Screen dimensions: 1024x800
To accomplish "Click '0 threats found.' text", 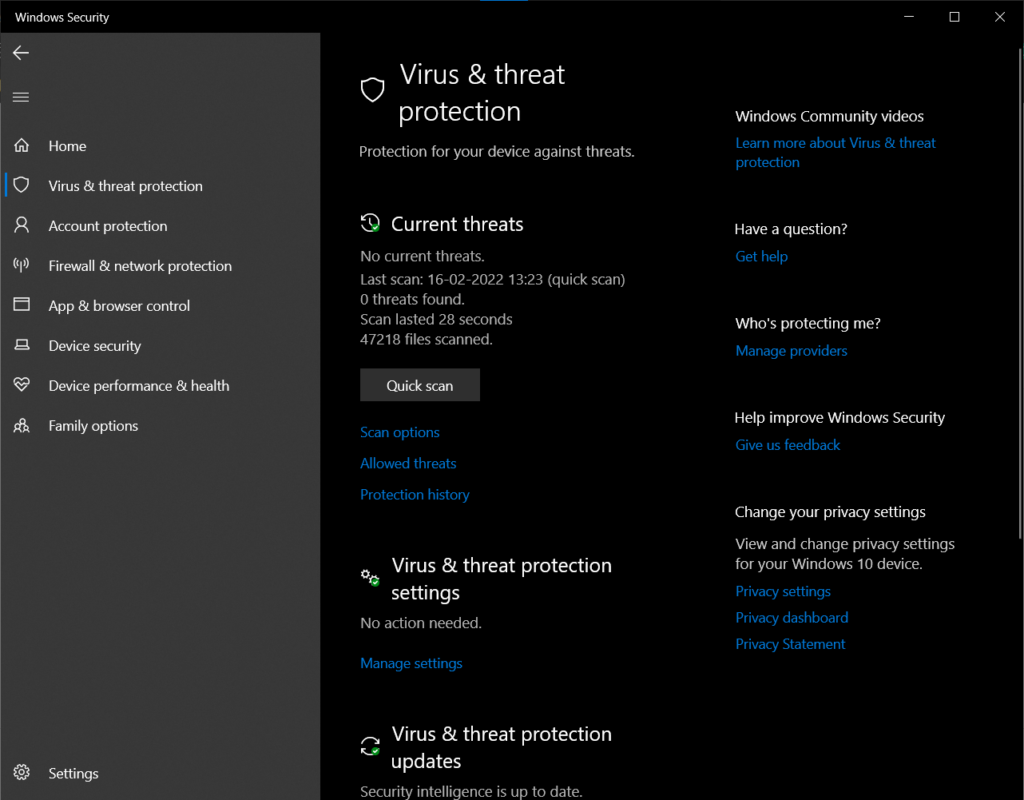I will point(413,300).
